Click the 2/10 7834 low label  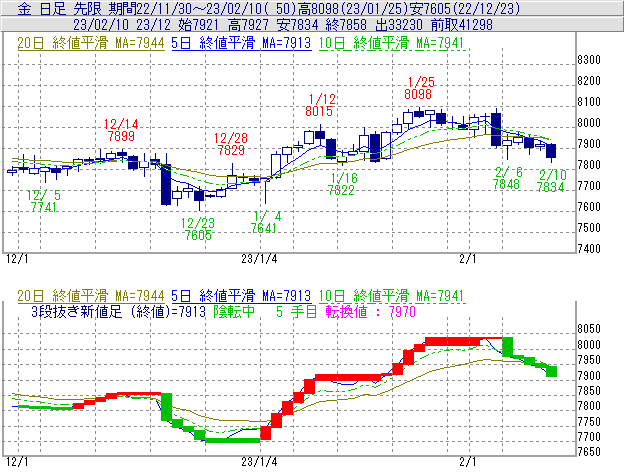[x=552, y=181]
